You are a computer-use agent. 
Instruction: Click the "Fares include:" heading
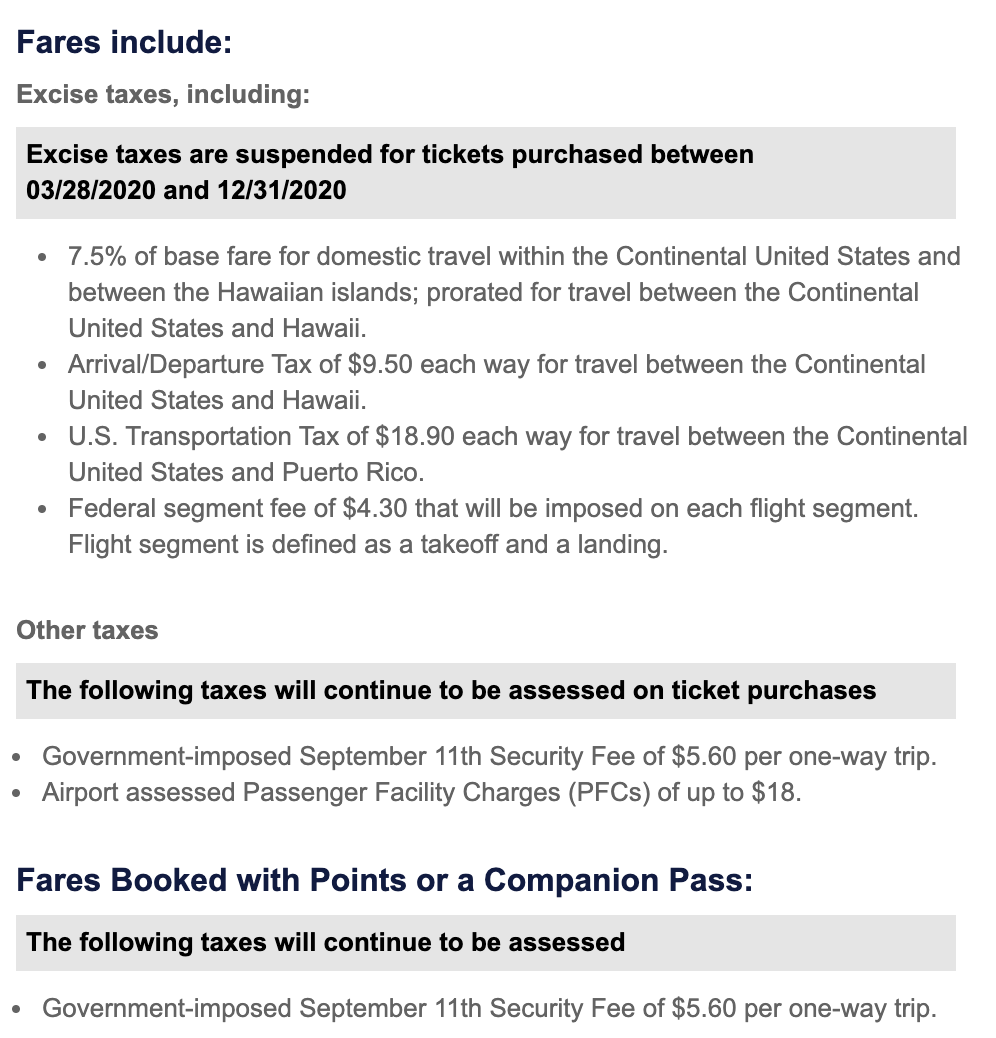124,43
